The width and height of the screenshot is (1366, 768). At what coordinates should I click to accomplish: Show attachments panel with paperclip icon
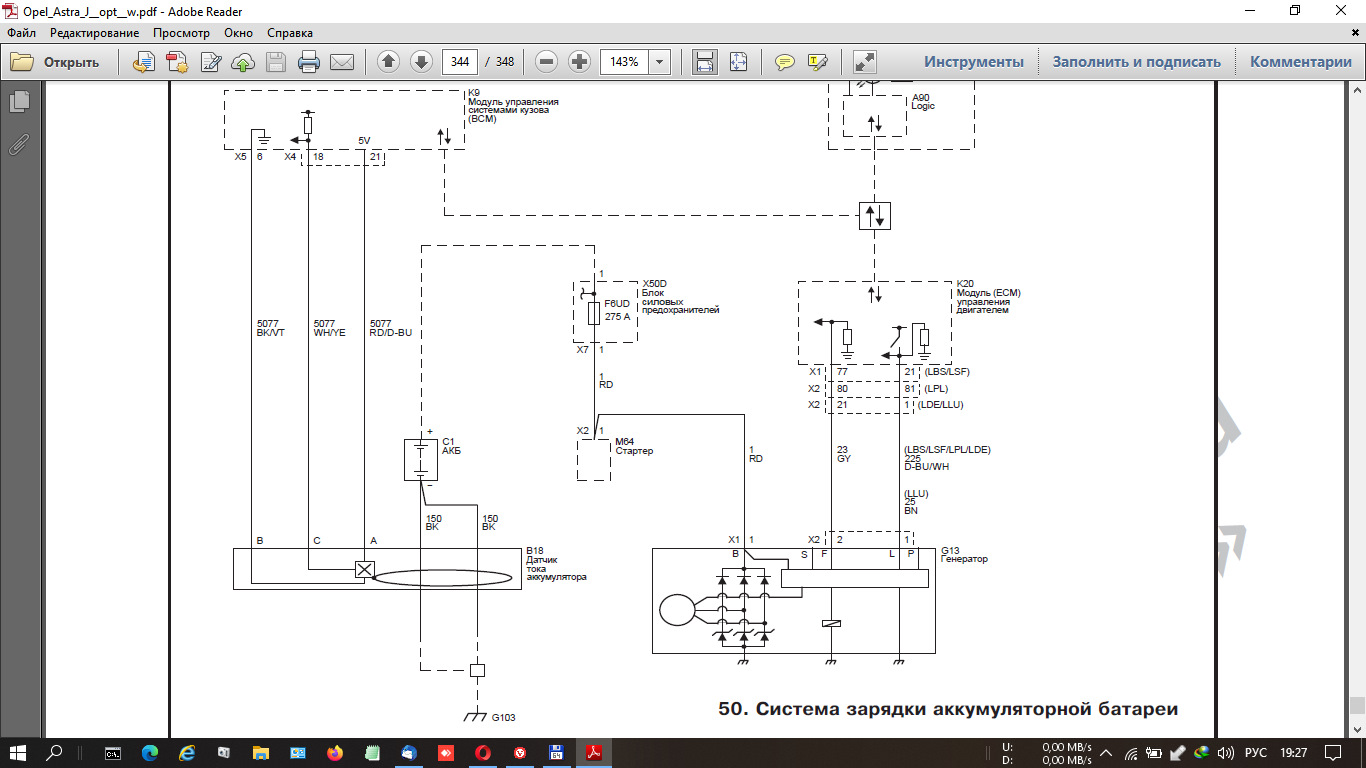19,145
